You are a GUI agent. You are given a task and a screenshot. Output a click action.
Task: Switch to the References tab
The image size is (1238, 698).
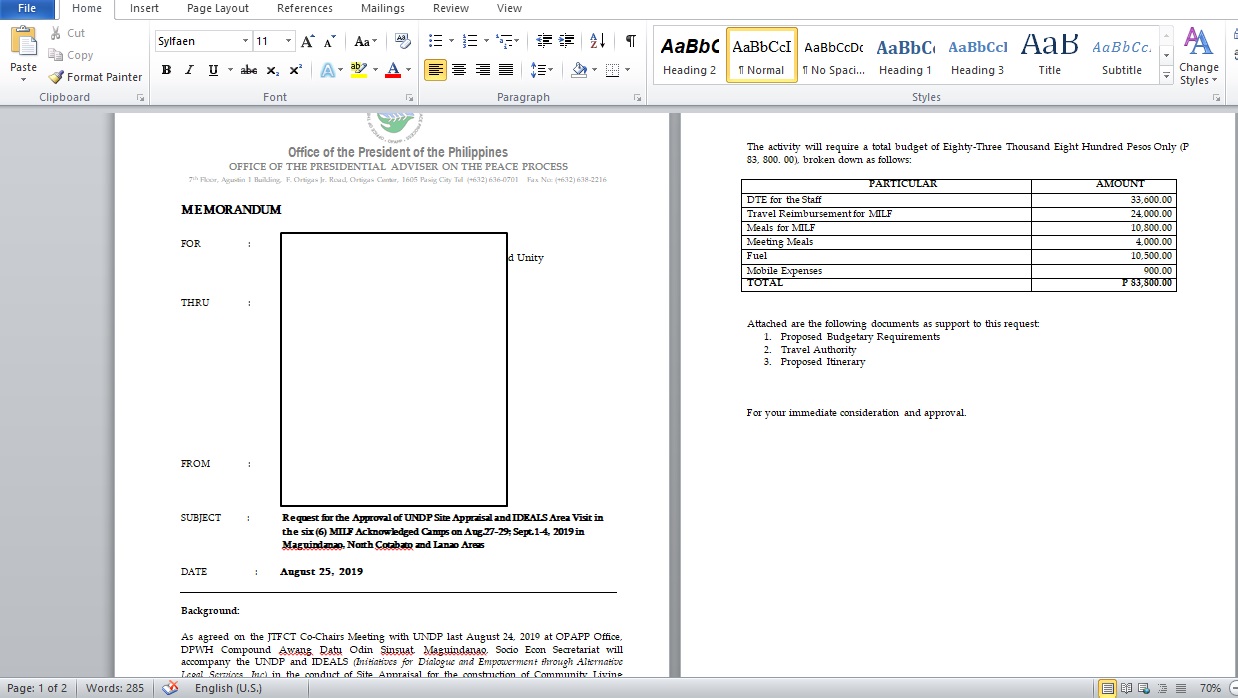click(305, 8)
